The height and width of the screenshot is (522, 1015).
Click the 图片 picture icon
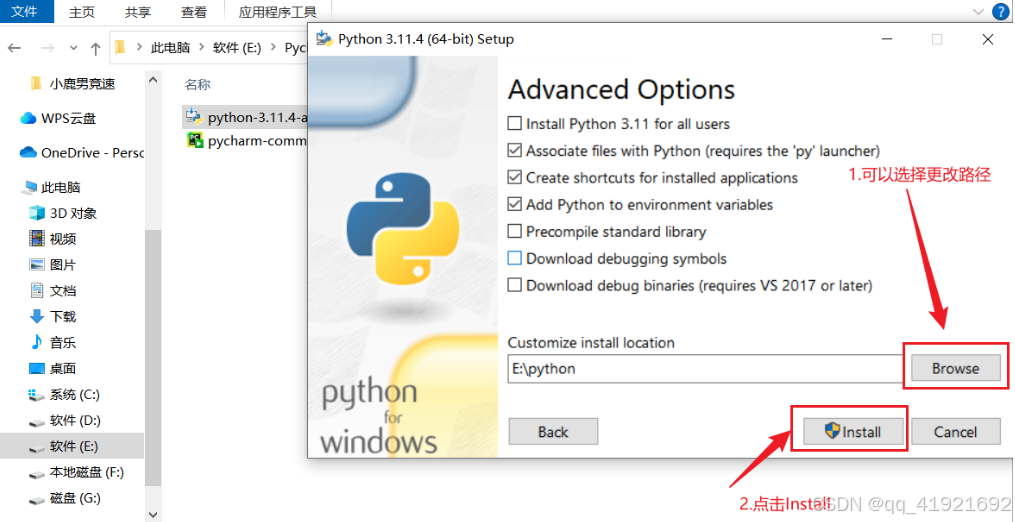tap(37, 265)
